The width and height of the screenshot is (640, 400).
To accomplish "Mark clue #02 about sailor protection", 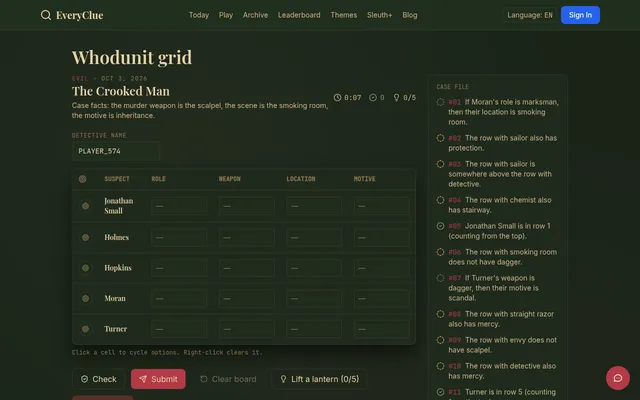I will [440, 138].
